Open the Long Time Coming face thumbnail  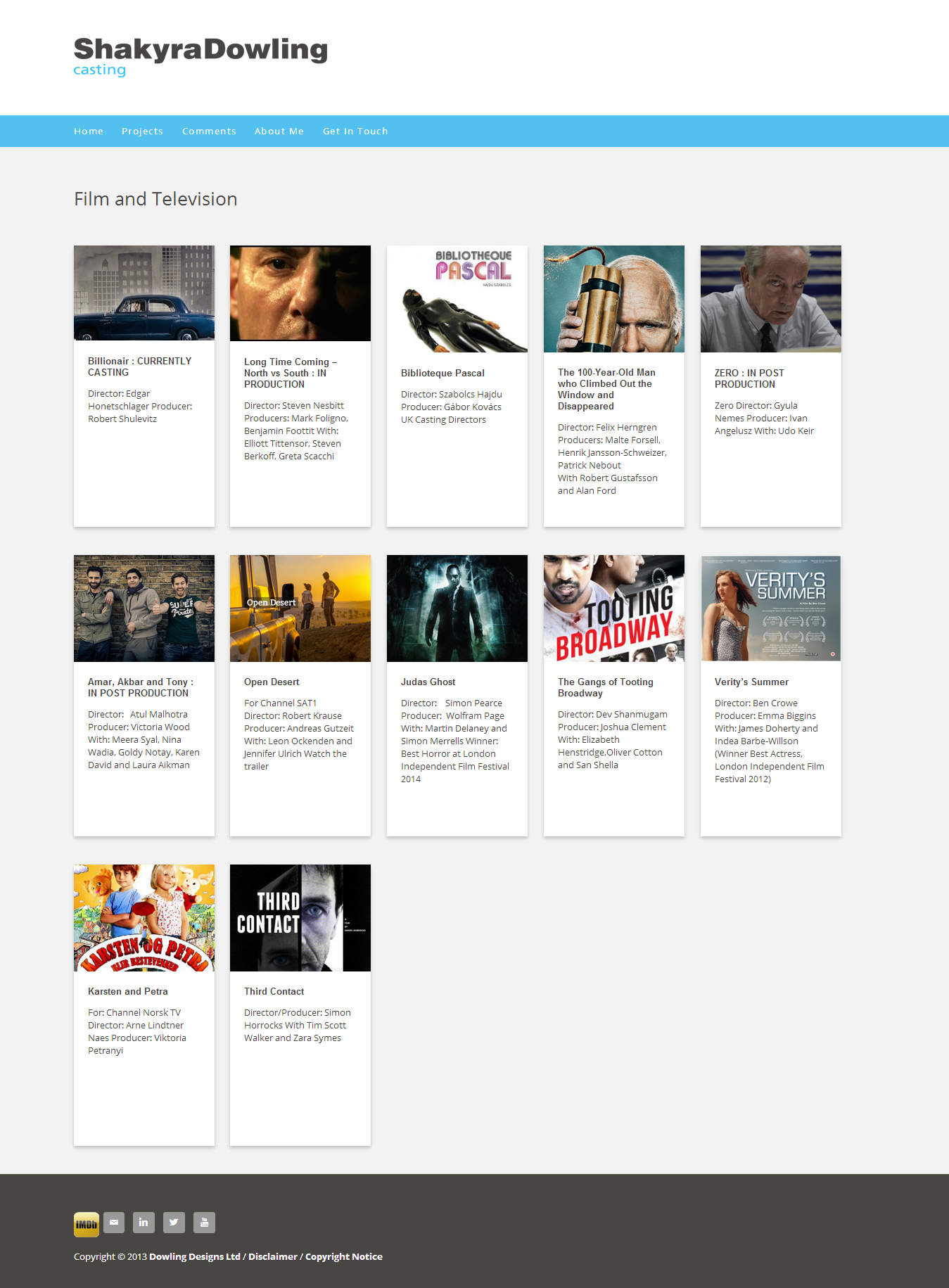pos(300,293)
